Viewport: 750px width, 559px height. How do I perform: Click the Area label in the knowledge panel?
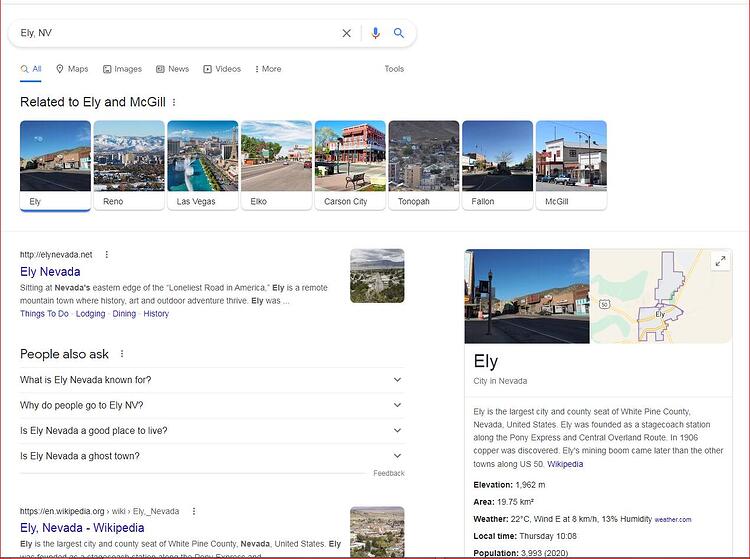coord(484,502)
